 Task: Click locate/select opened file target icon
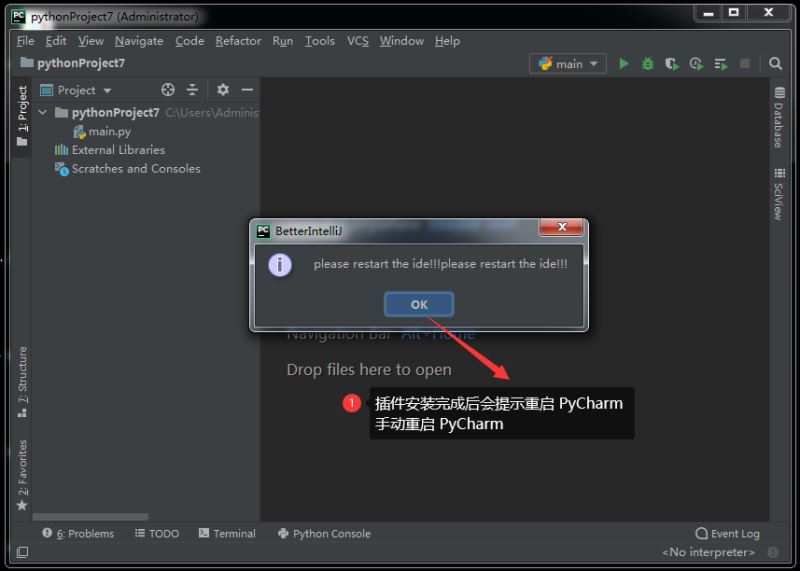coord(168,90)
